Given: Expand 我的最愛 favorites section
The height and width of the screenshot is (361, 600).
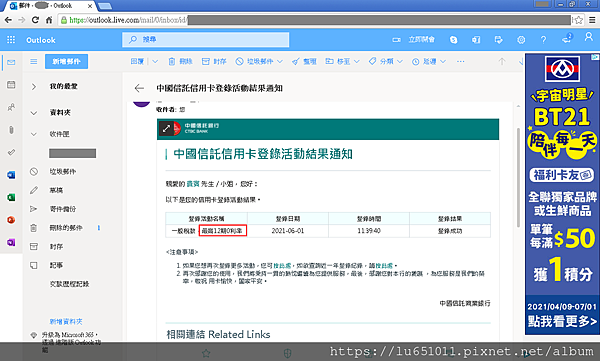Looking at the screenshot, I should point(34,87).
